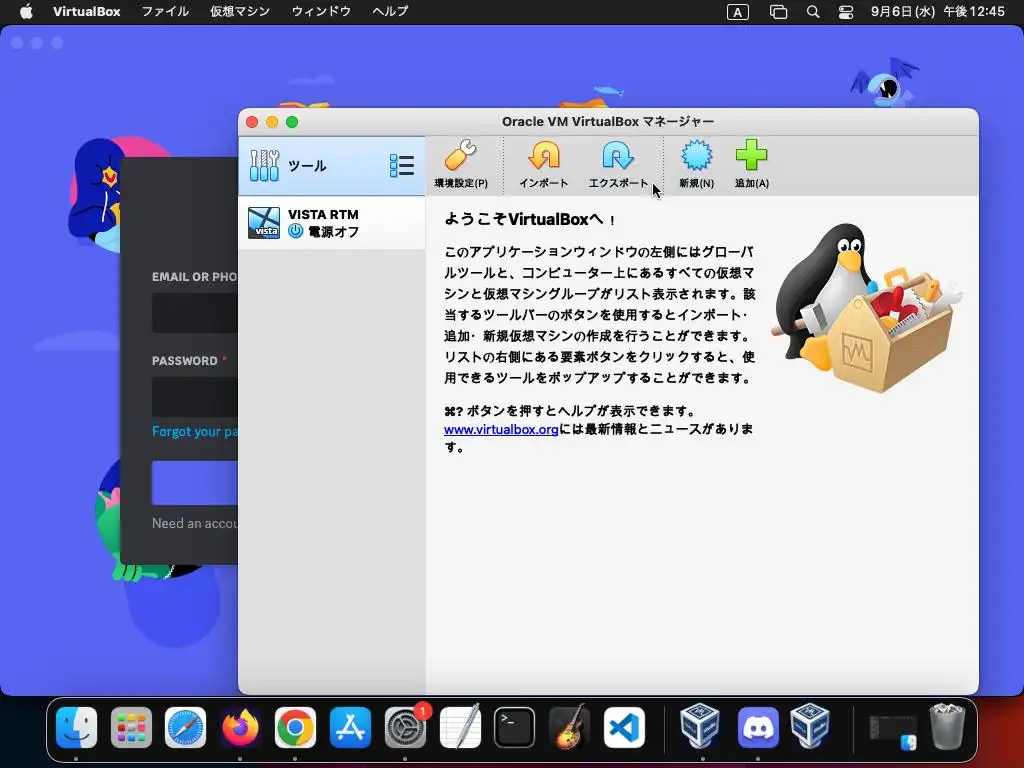Image resolution: width=1024 pixels, height=768 pixels.
Task: Click Discord password input field
Action: (x=195, y=397)
